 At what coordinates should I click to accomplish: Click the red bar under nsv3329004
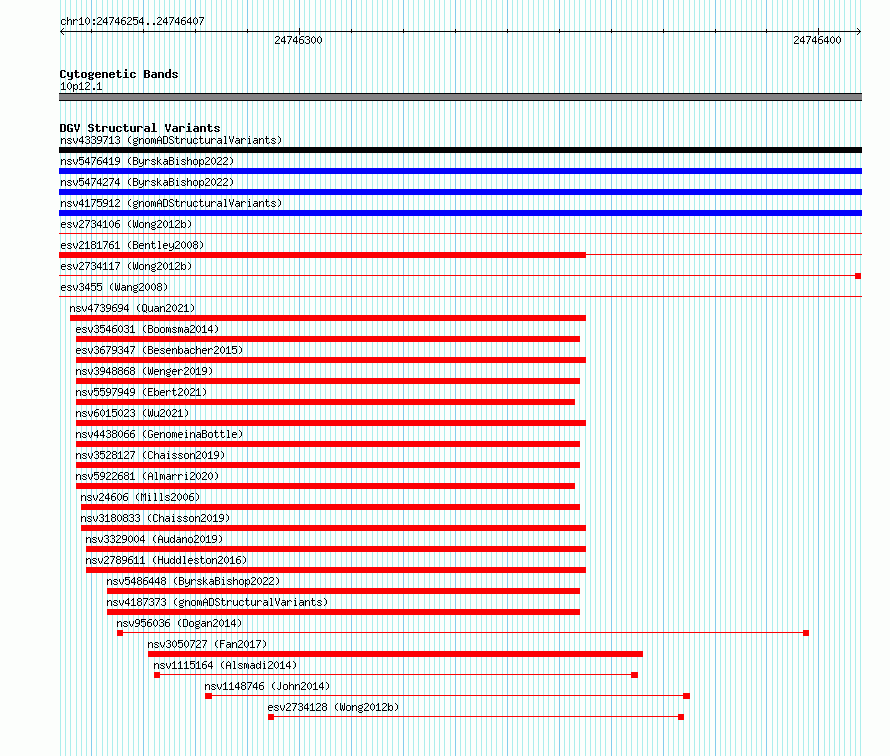click(x=335, y=549)
